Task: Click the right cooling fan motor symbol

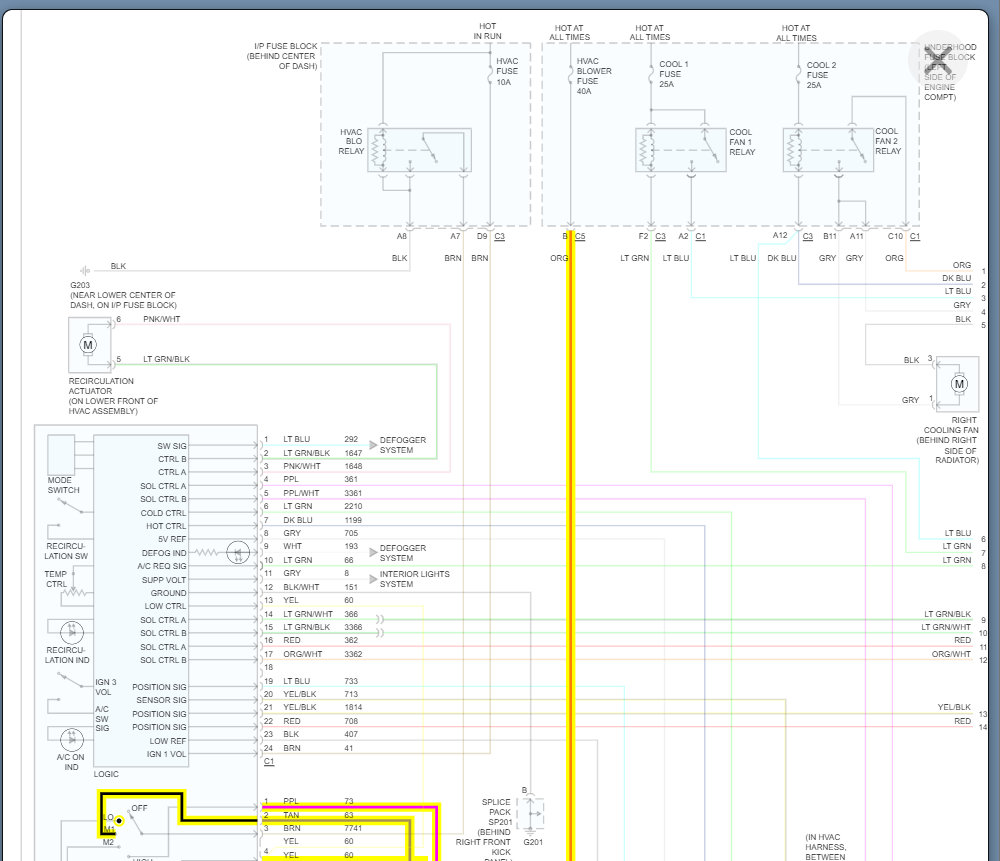Action: click(959, 384)
